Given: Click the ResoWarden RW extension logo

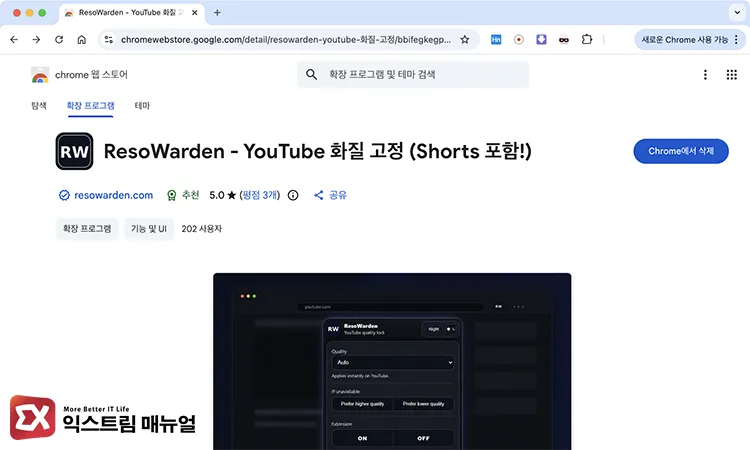Looking at the screenshot, I should click(x=74, y=151).
